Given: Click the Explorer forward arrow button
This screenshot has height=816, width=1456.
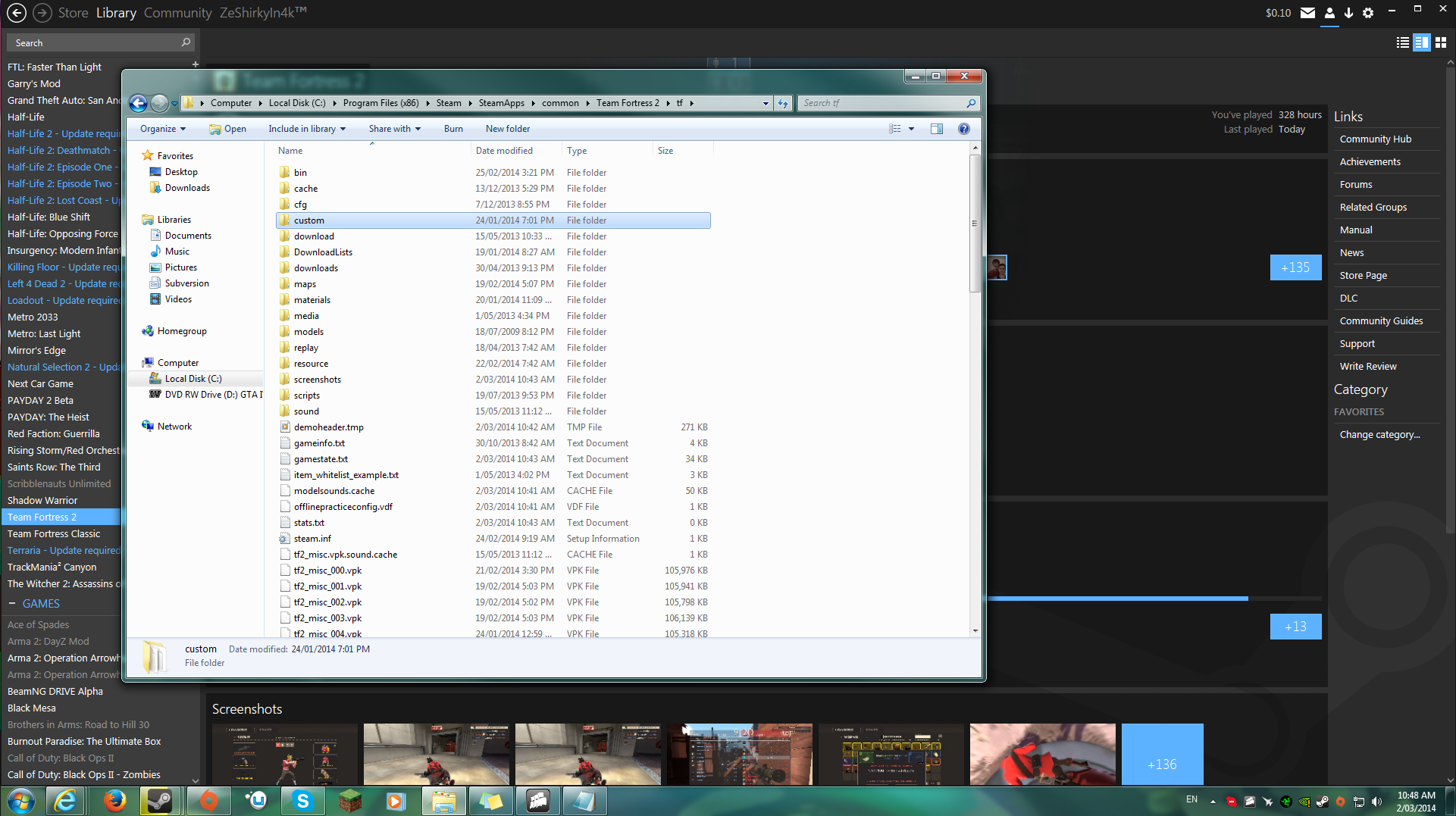Looking at the screenshot, I should point(159,103).
